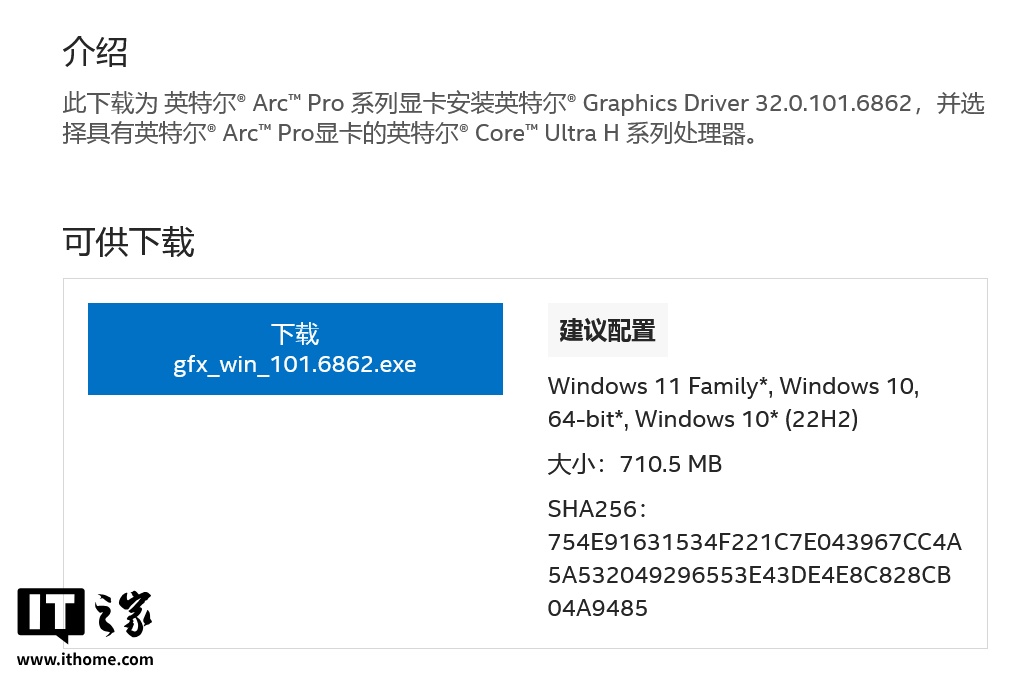This screenshot has width=1032, height=679.
Task: Click the final hash line 04A9485
Action: (598, 608)
